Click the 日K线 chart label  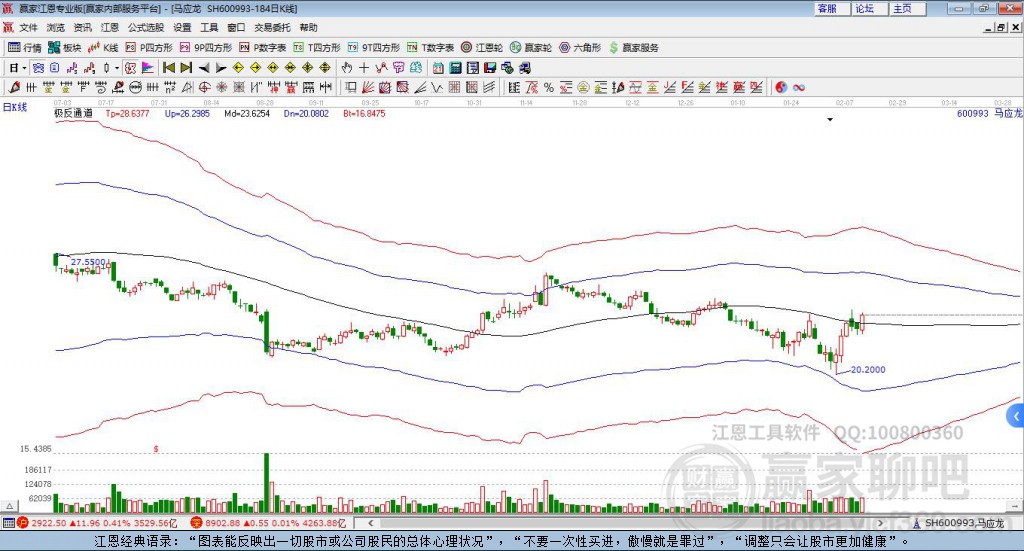point(15,107)
